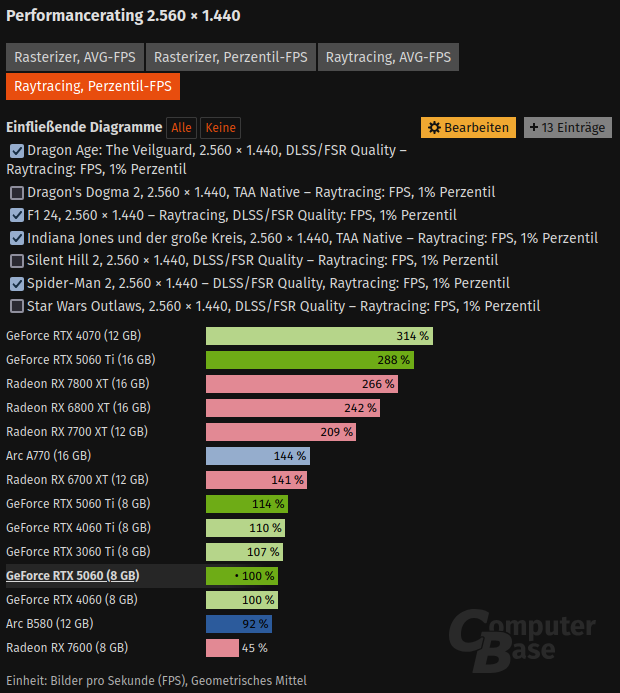620x693 pixels.
Task: Enable the Star Wars Outlaws checkbox
Action: click(17, 306)
